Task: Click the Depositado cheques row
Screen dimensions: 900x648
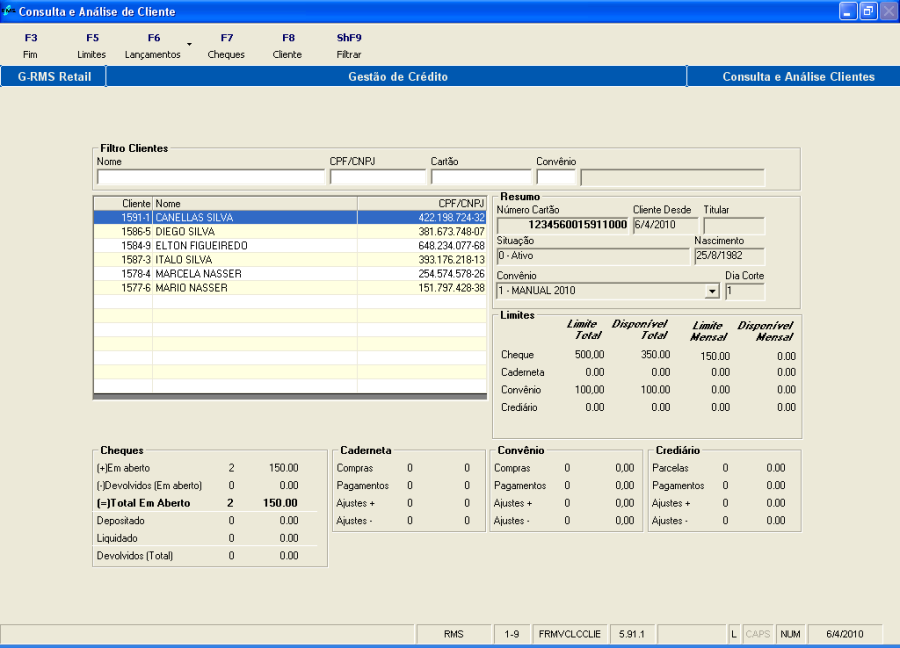Action: [197, 521]
